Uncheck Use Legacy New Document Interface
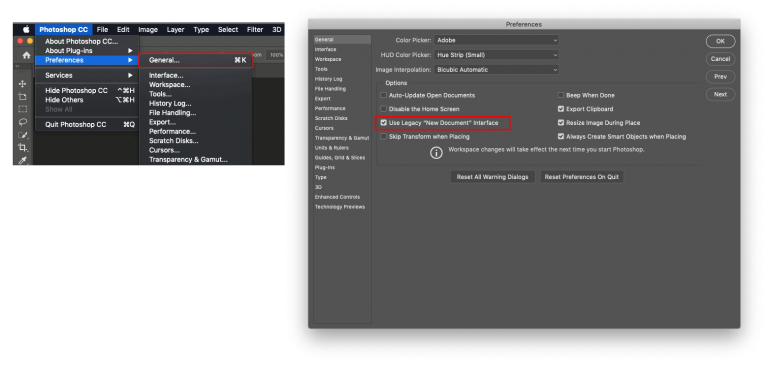The image size is (768, 365). tap(384, 123)
